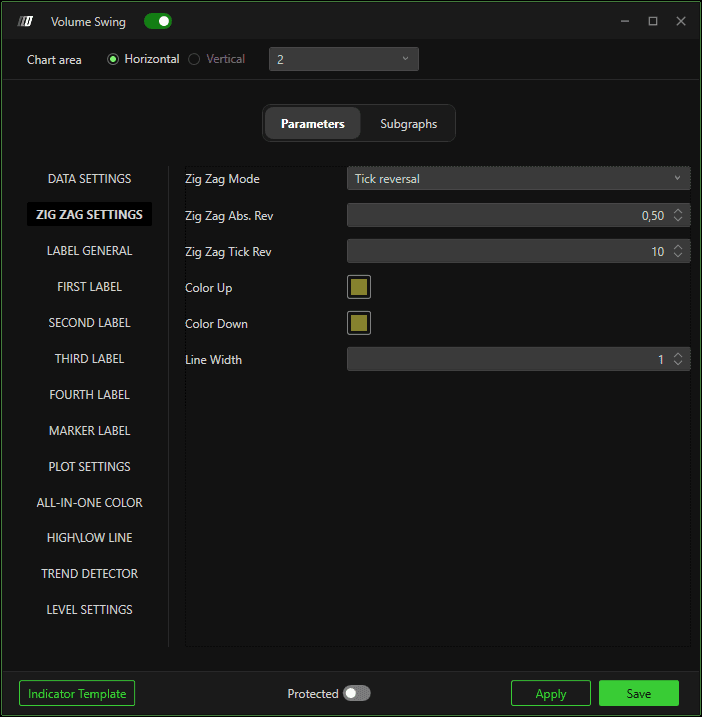Image resolution: width=702 pixels, height=717 pixels.
Task: Open DATA SETTINGS section
Action: click(x=90, y=179)
